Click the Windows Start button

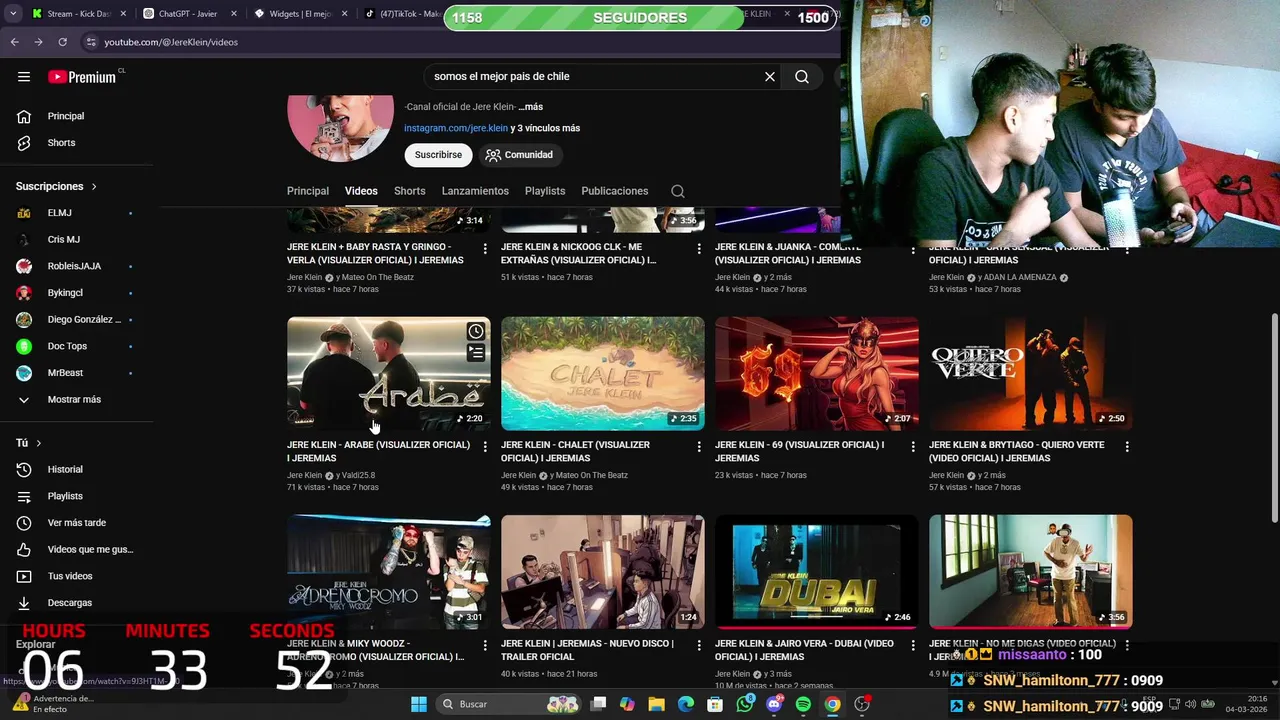coord(418,704)
